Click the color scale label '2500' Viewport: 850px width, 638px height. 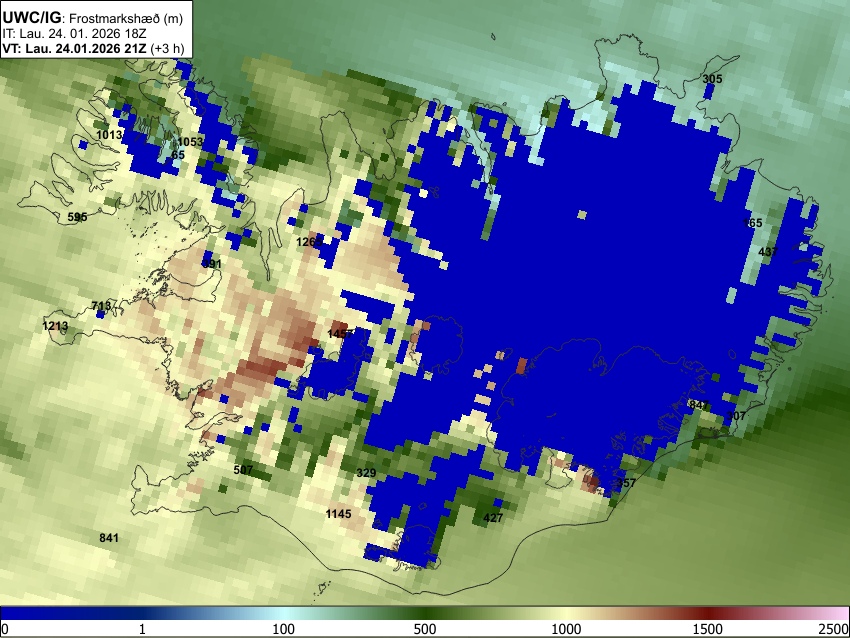coord(834,629)
